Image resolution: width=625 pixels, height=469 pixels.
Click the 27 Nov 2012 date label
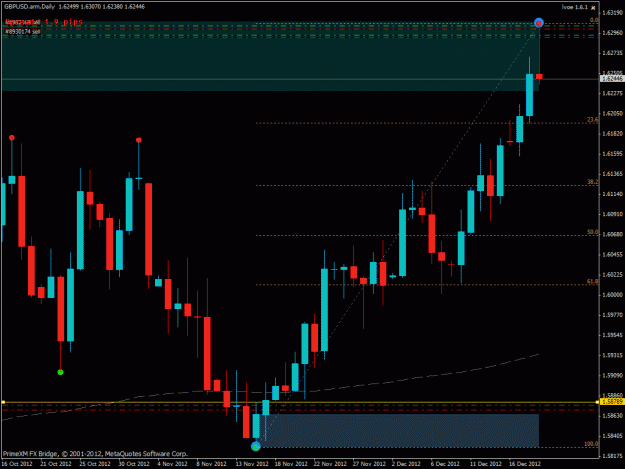coord(369,464)
